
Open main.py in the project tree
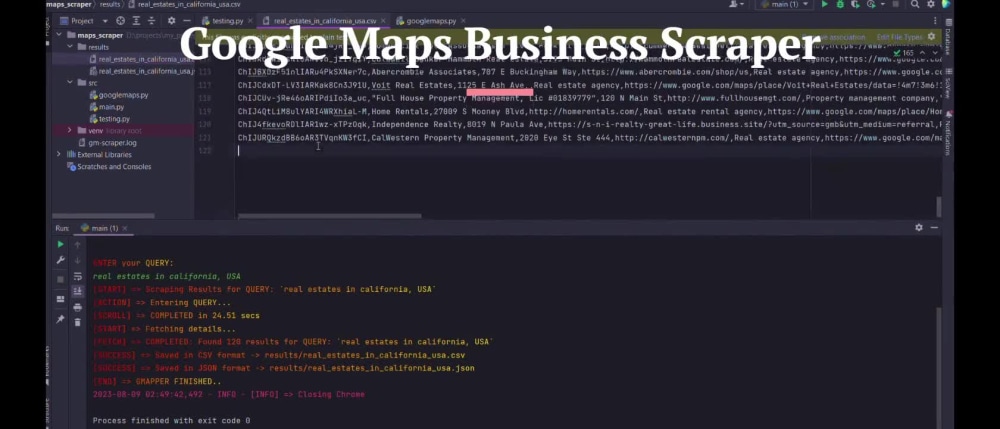coord(111,107)
